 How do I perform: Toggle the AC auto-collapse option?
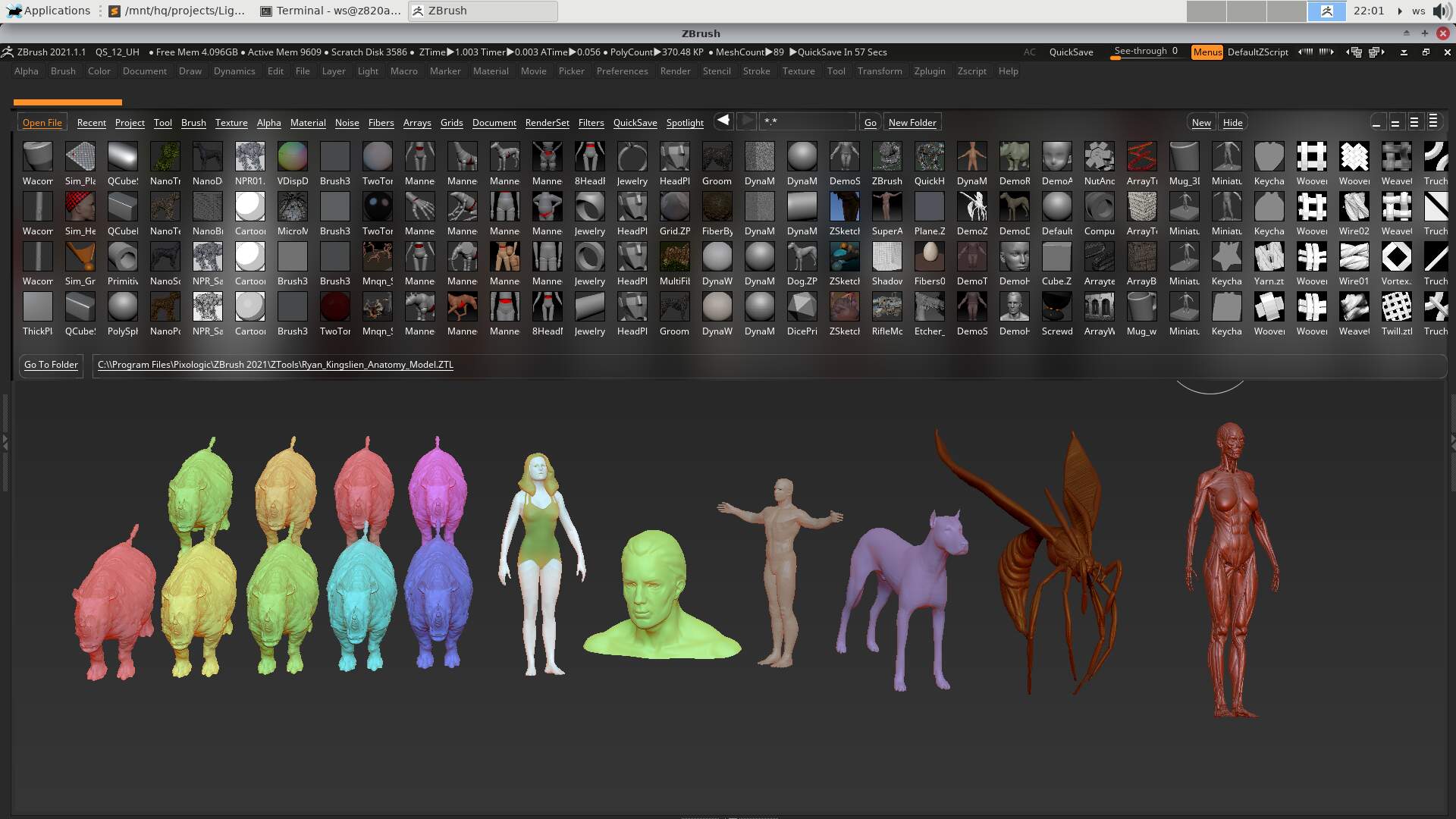(x=1029, y=52)
